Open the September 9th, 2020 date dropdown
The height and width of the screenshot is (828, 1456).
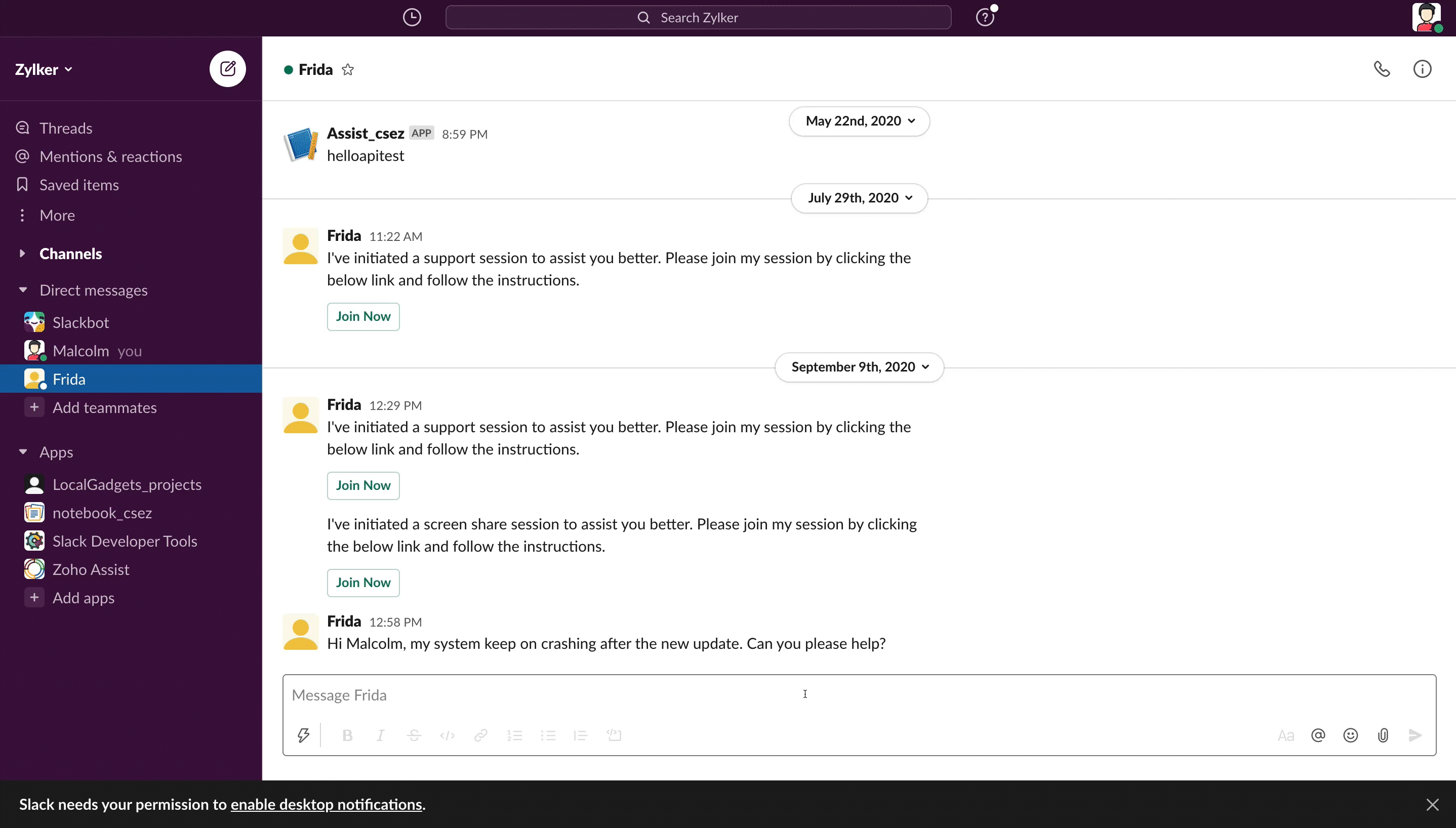click(x=859, y=367)
